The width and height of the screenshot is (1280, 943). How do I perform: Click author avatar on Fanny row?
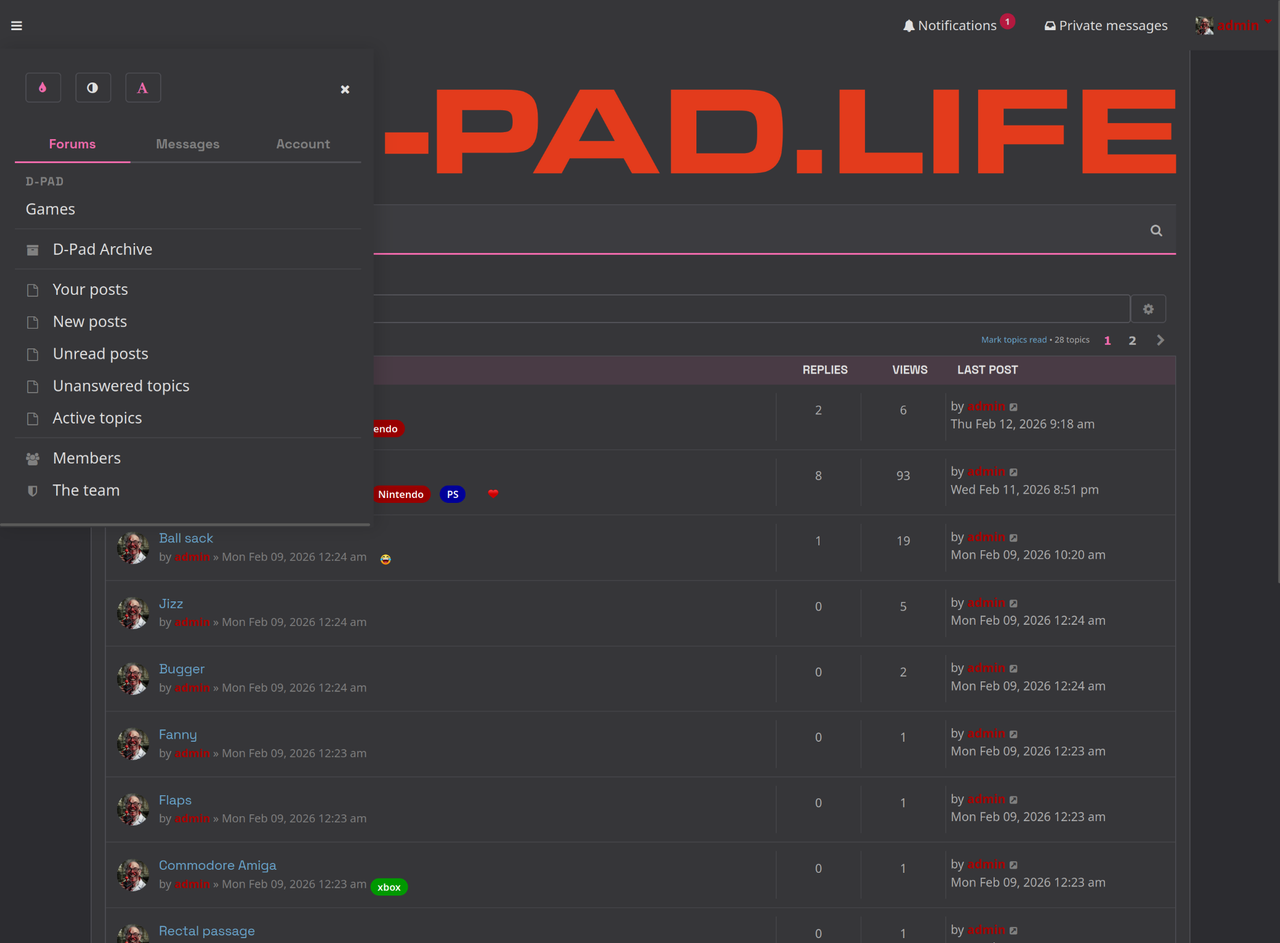point(133,744)
